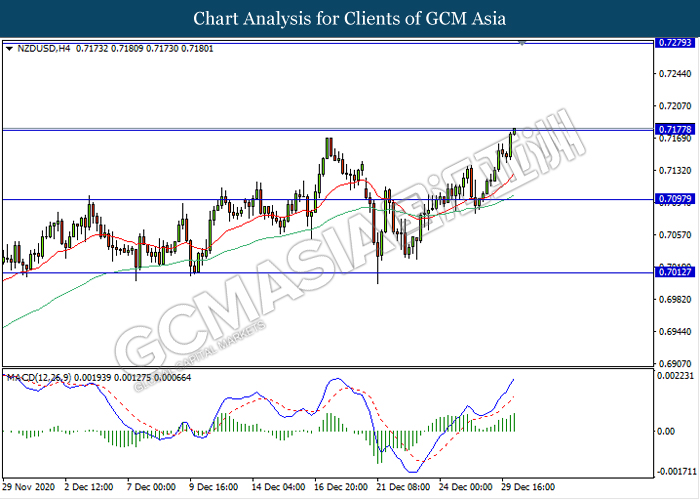Click the -0.001711 MACD scale value
This screenshot has height=500, width=700.
pyautogui.click(x=676, y=470)
